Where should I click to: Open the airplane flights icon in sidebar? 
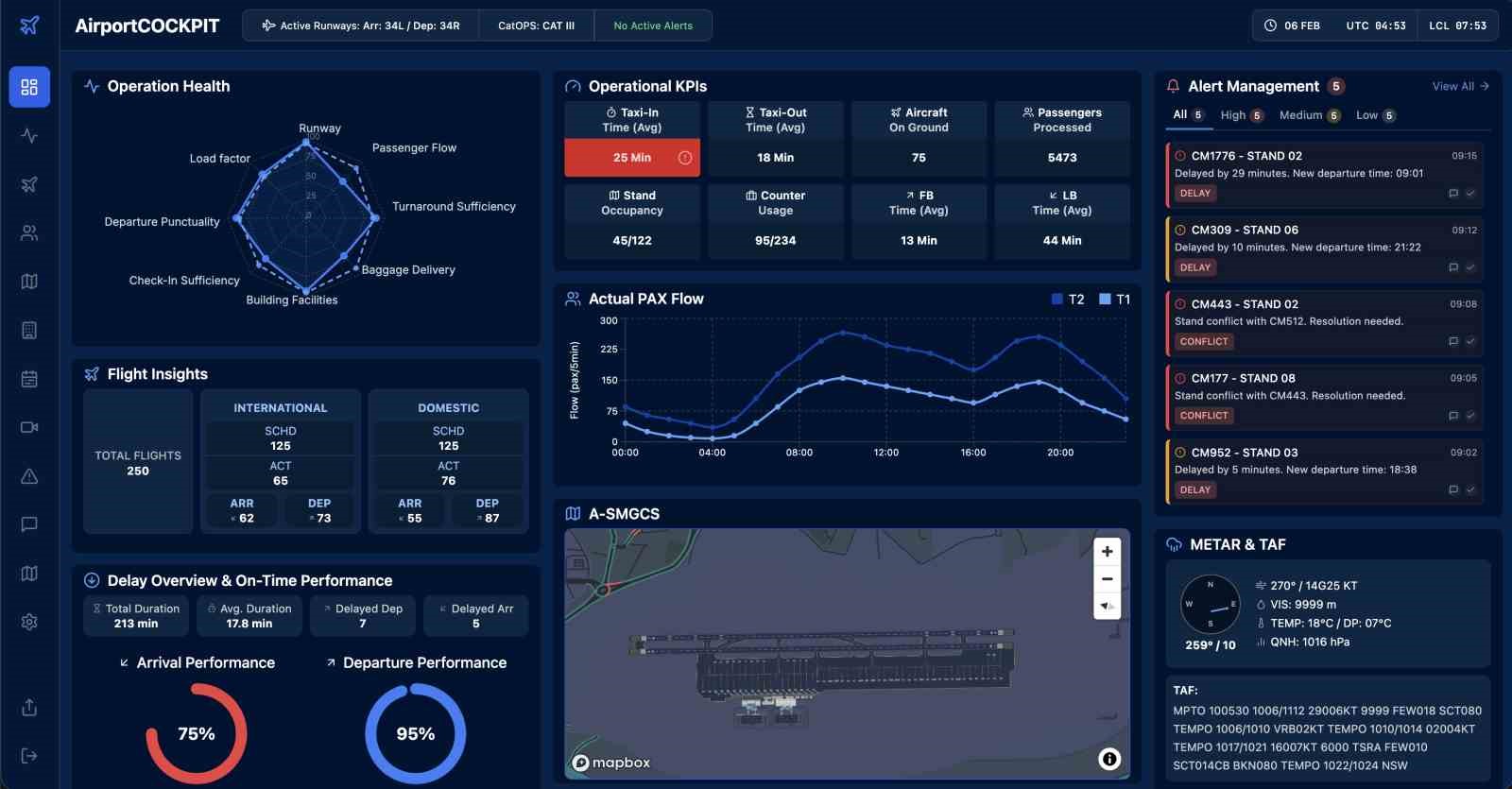coord(29,184)
